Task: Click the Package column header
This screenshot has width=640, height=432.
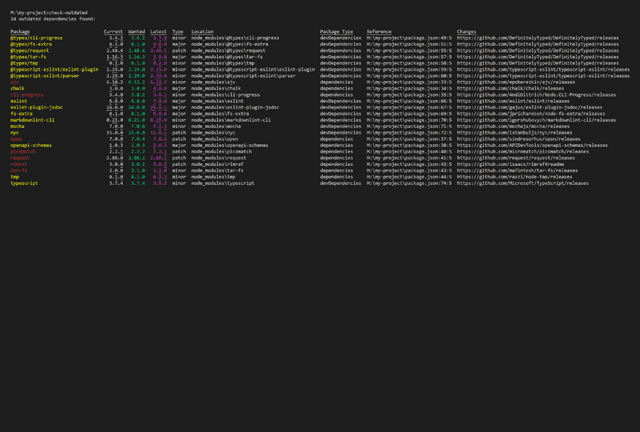Action: (20, 31)
